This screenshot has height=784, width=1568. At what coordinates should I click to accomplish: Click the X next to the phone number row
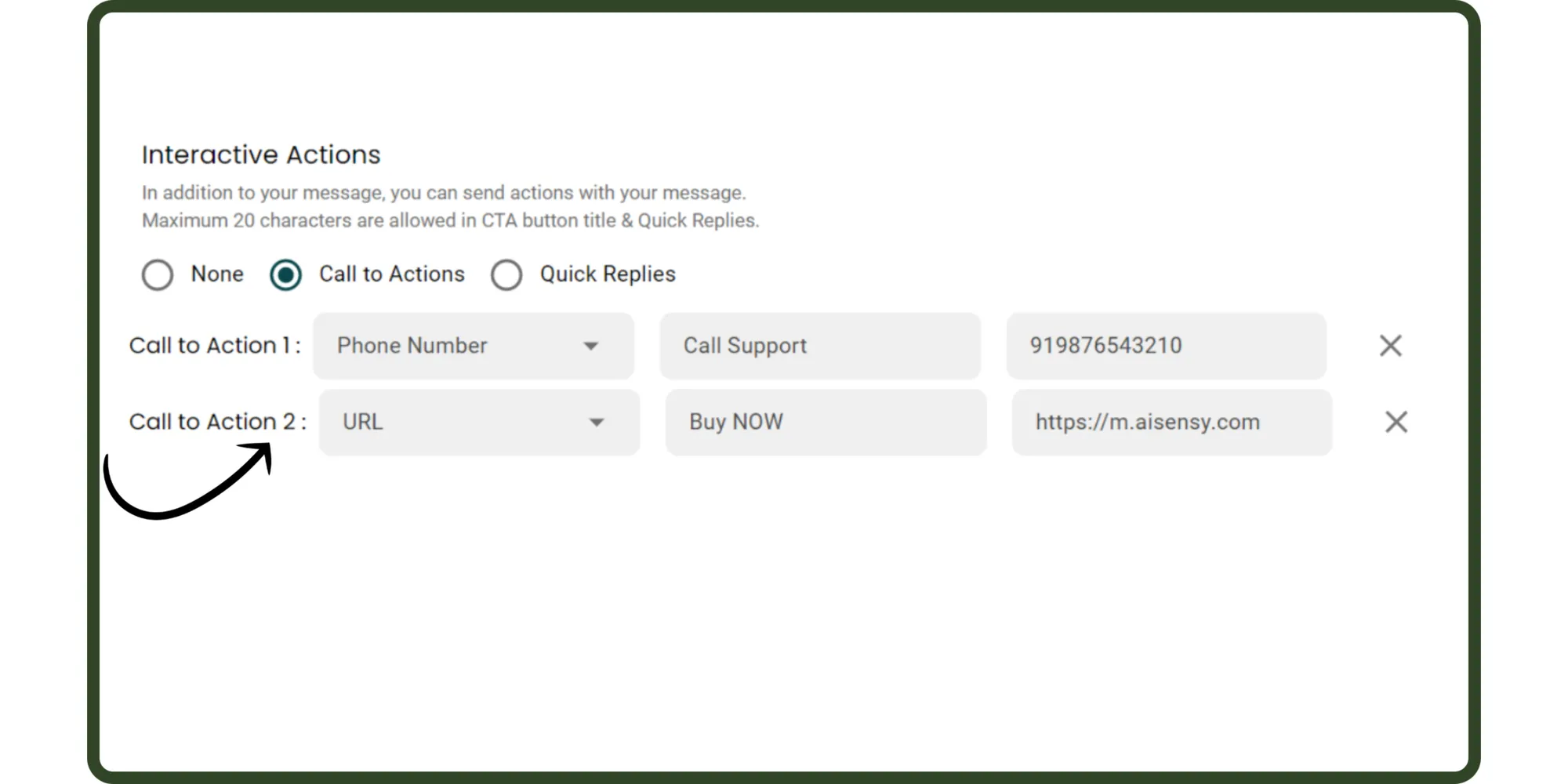click(1390, 345)
